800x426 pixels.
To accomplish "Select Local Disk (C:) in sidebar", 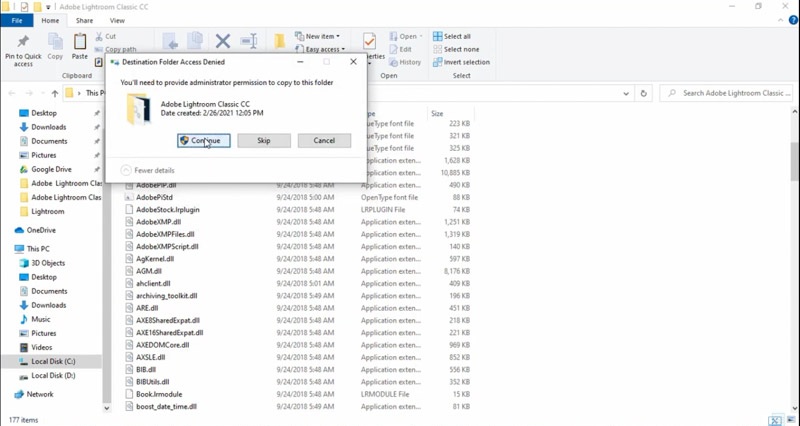I will 53,361.
